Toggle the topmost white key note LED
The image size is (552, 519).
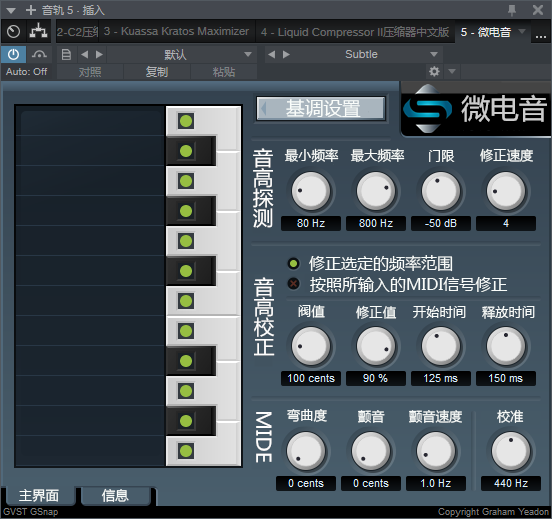point(186,121)
